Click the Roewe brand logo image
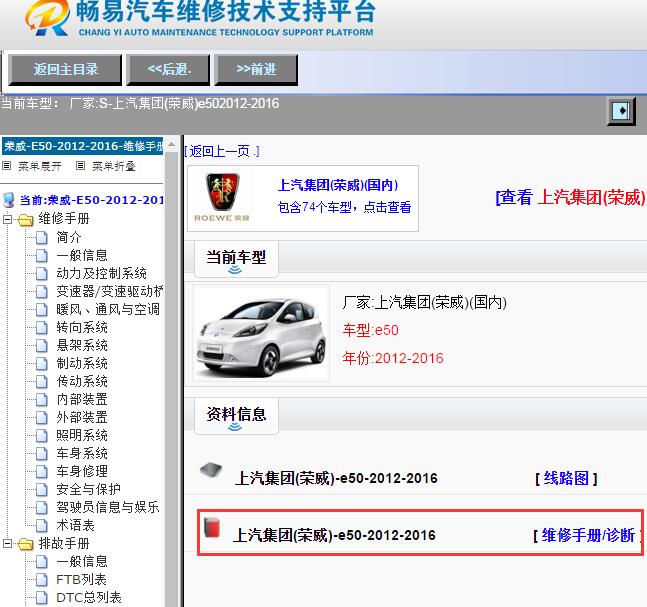This screenshot has width=647, height=607. 222,198
